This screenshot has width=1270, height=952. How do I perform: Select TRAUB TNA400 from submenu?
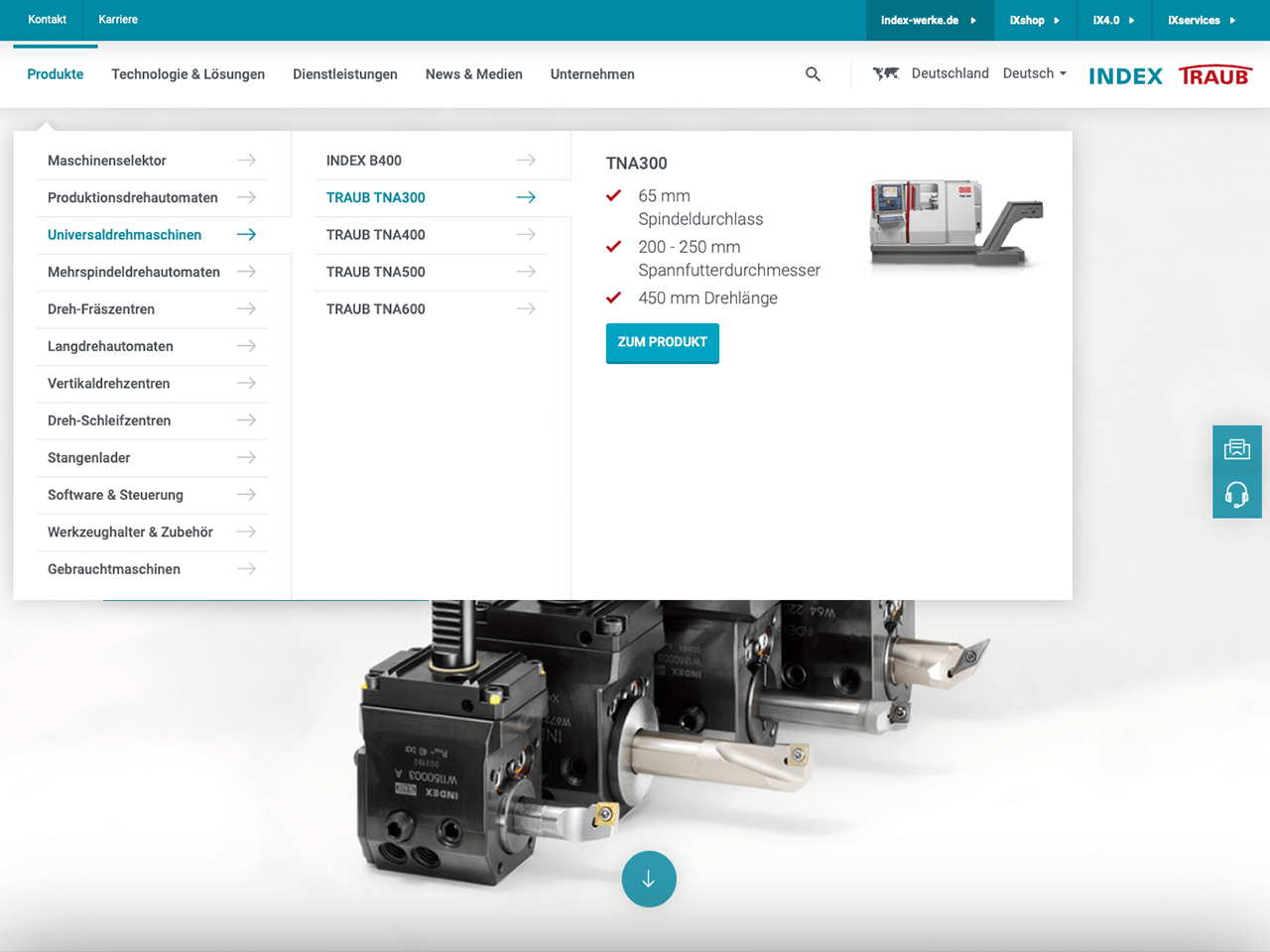coord(376,235)
